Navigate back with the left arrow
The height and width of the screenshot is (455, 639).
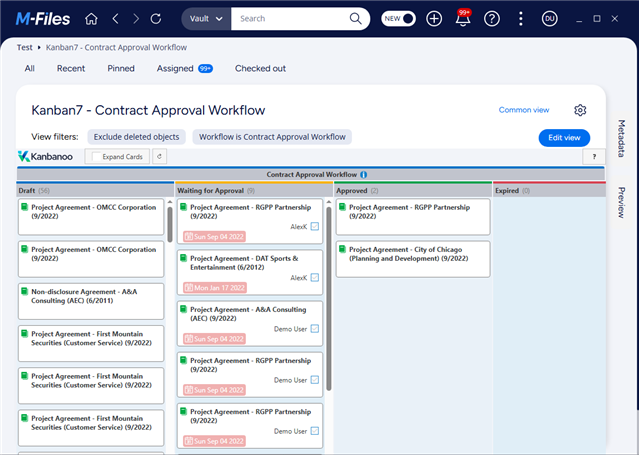[115, 19]
